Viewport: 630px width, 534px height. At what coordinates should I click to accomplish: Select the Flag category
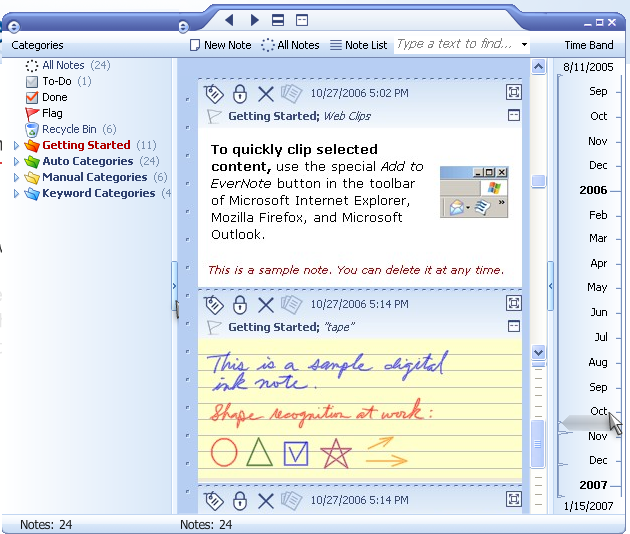[44, 113]
